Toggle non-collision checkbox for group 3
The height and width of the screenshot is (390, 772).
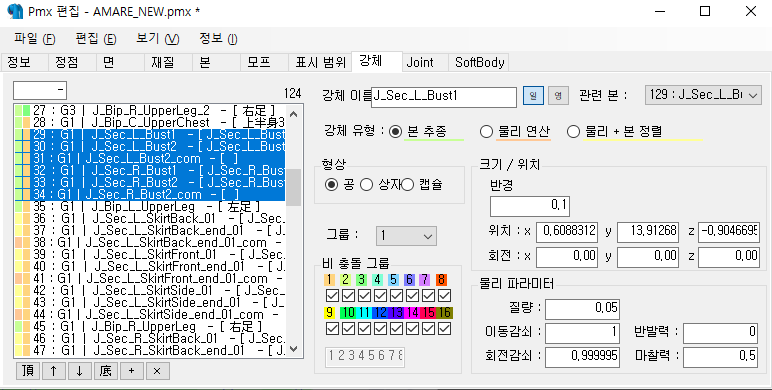(364, 296)
